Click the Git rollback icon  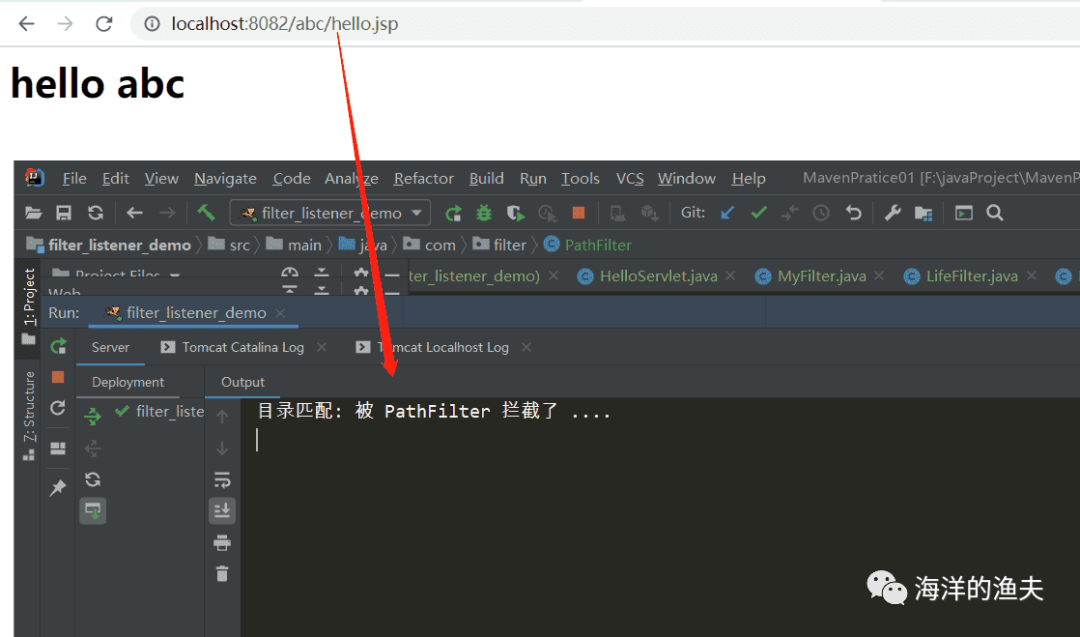point(853,213)
